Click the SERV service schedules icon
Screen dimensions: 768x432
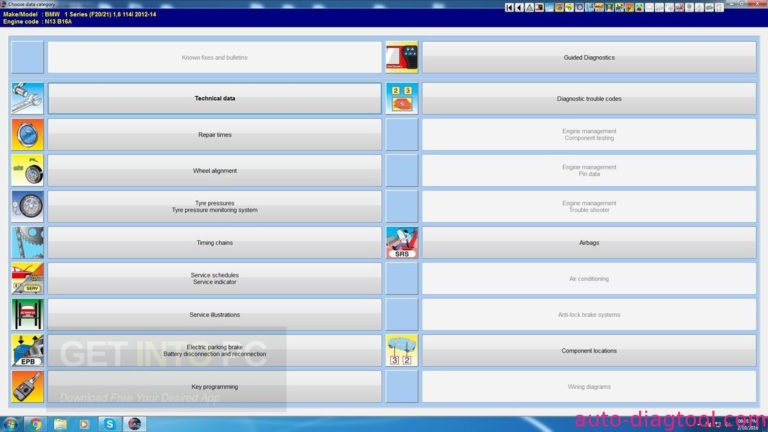click(x=27, y=279)
